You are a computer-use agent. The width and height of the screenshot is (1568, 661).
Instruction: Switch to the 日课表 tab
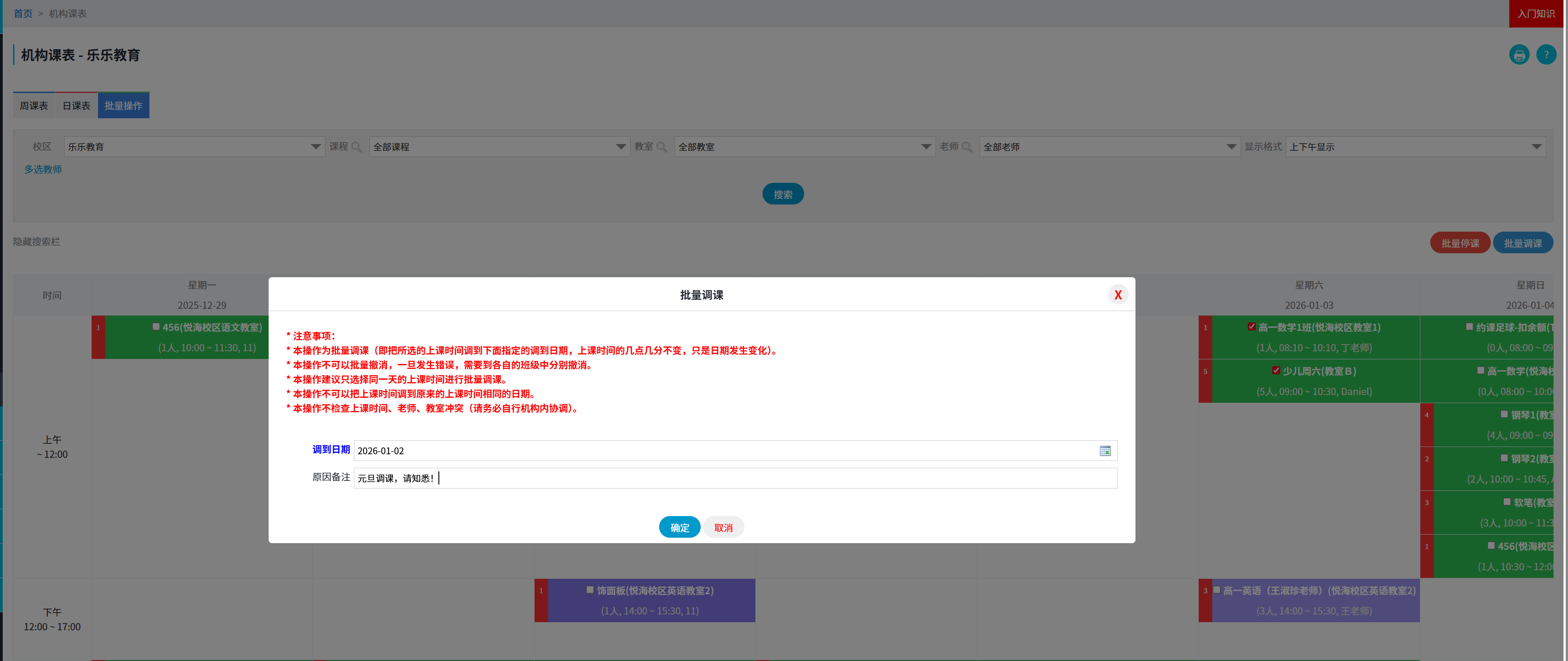coord(77,105)
